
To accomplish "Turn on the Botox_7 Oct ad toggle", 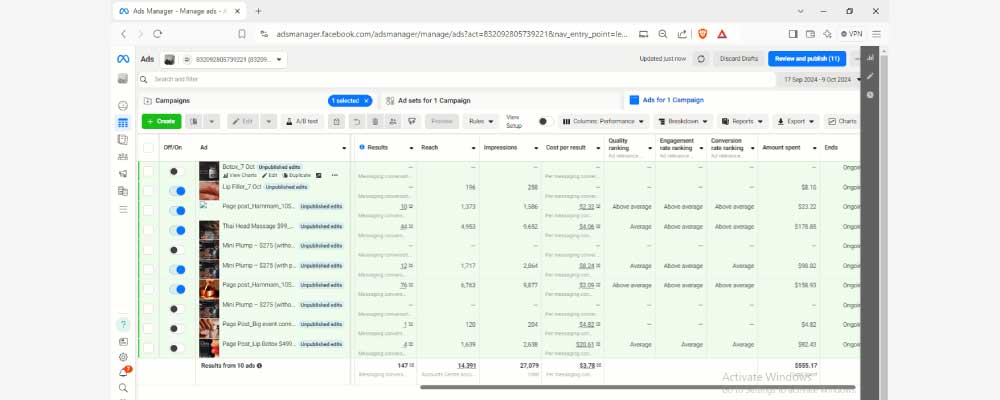I will 176,171.
